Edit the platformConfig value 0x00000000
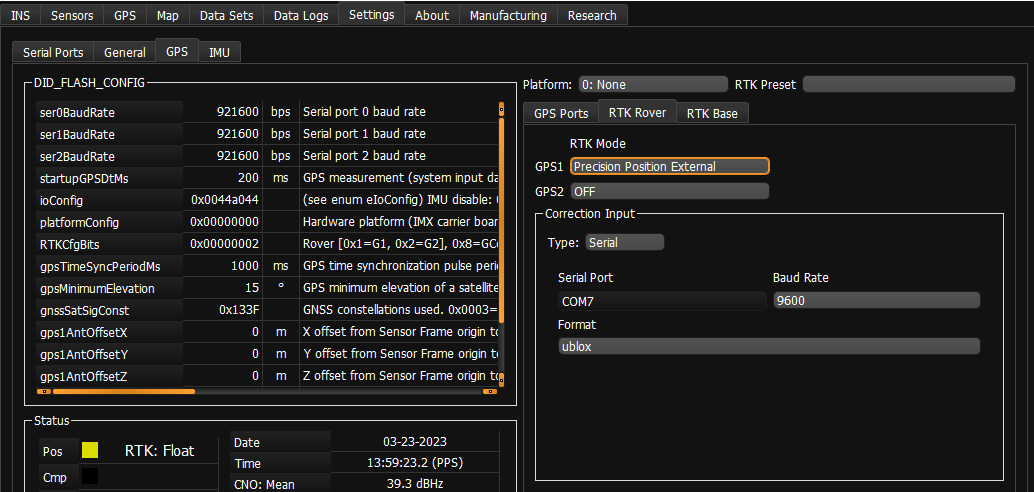Image resolution: width=1034 pixels, height=492 pixels. pos(222,222)
